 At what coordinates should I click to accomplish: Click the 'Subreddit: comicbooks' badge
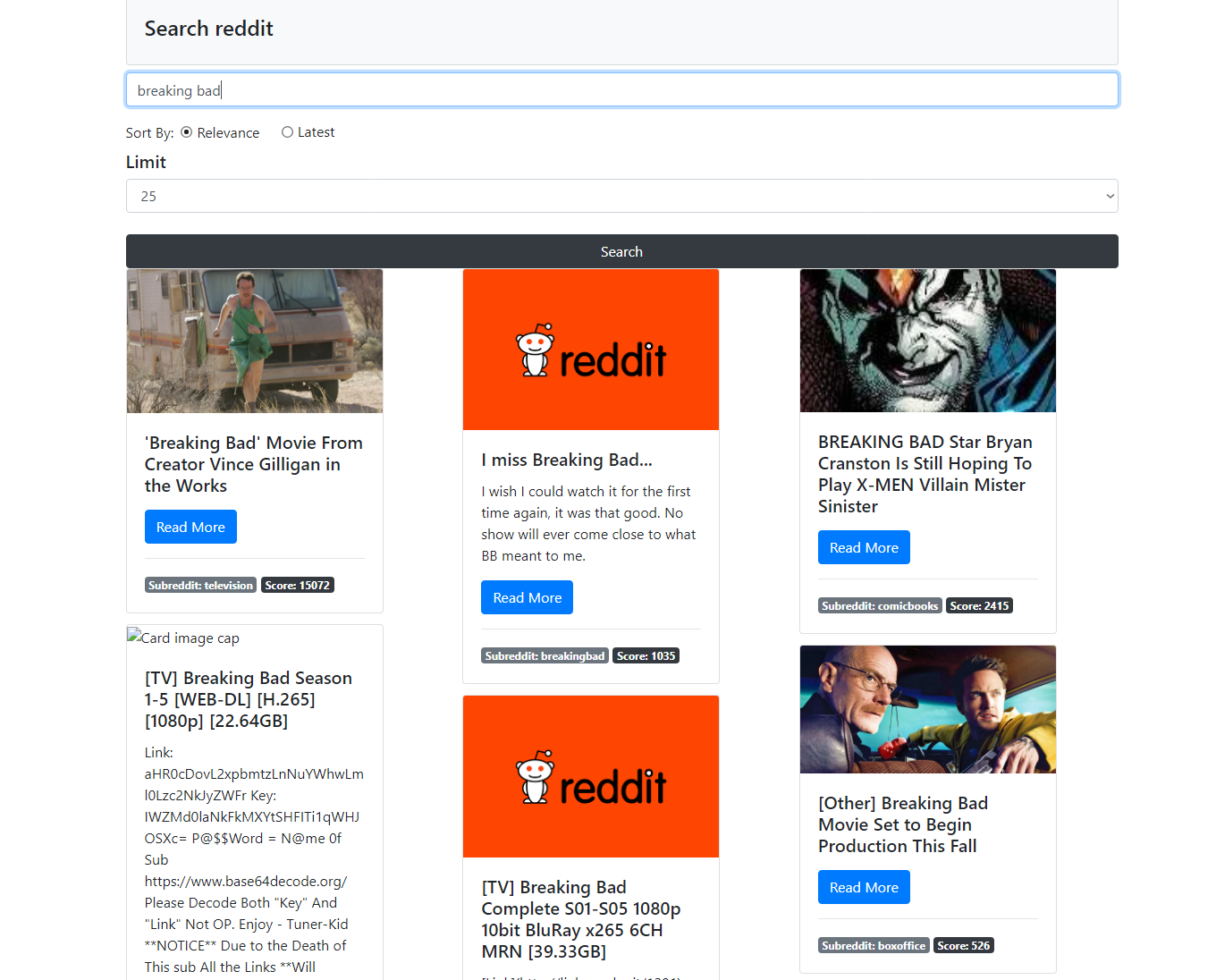point(880,605)
